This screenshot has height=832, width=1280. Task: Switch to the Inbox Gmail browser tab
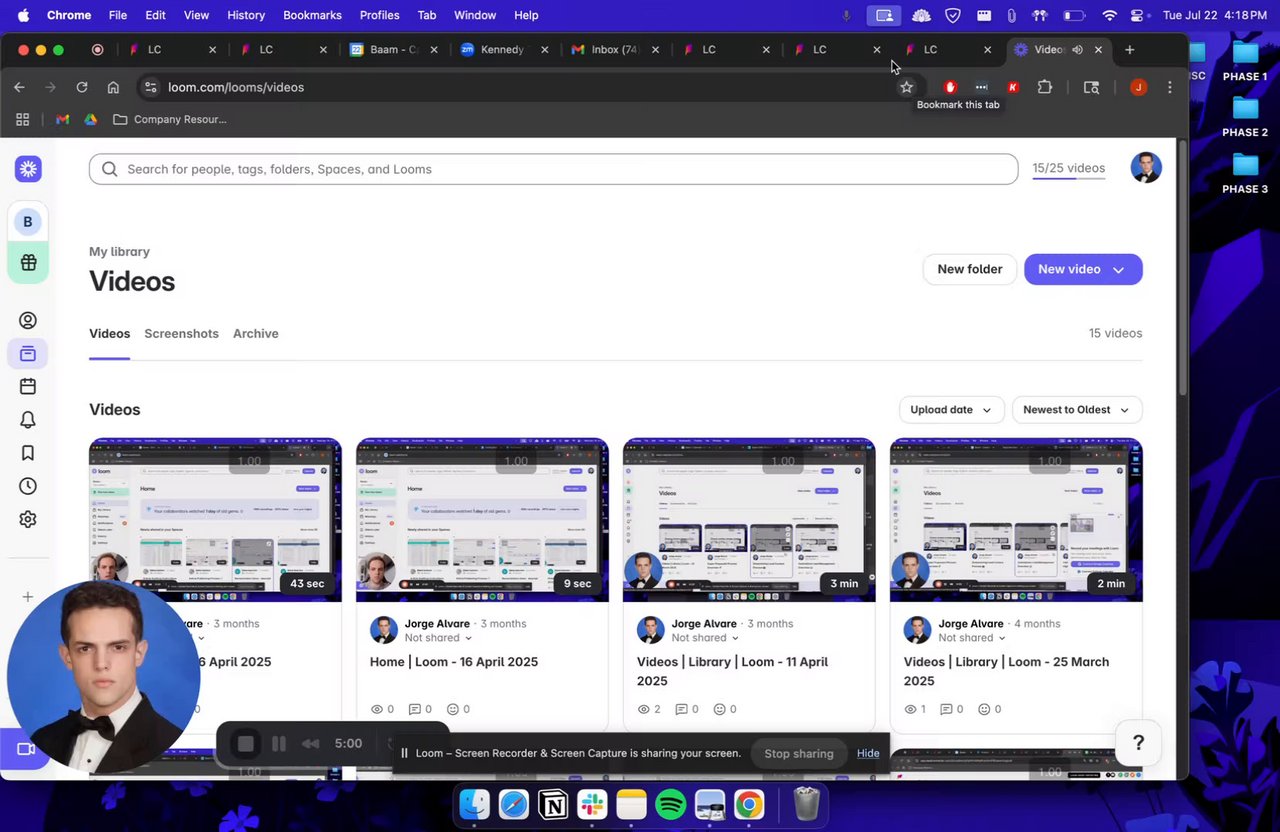pyautogui.click(x=613, y=49)
